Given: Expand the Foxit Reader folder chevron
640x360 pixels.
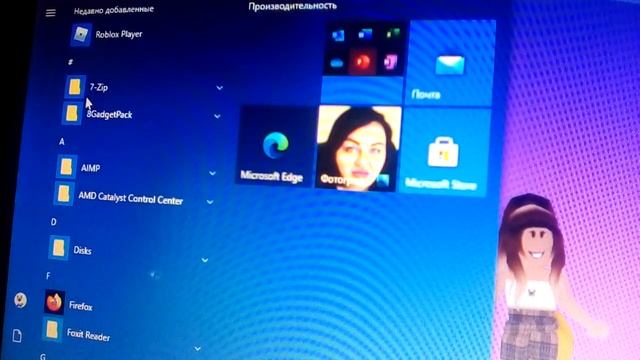Looking at the screenshot, I should (198, 348).
